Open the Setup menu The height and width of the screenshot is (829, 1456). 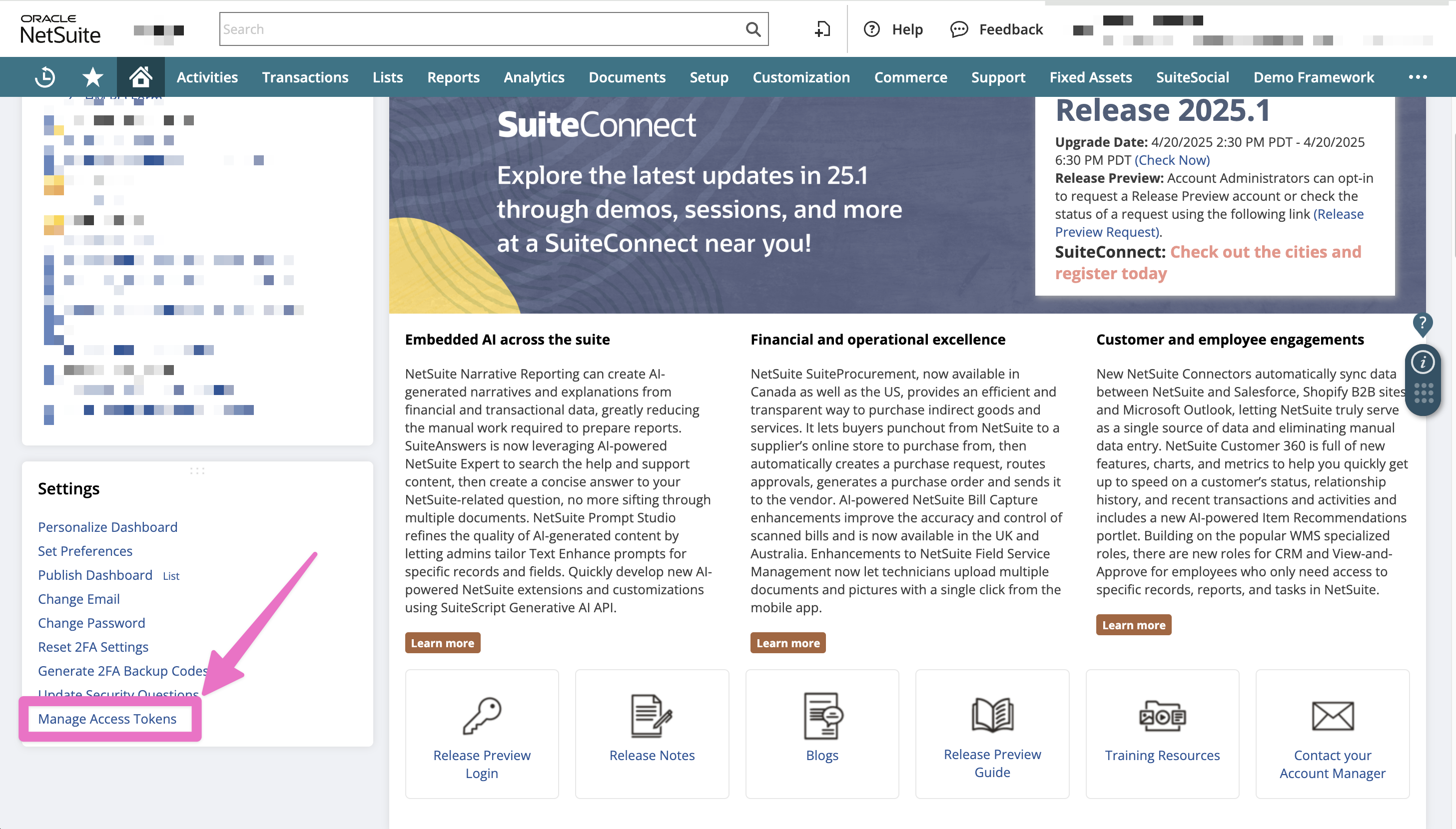pos(709,77)
